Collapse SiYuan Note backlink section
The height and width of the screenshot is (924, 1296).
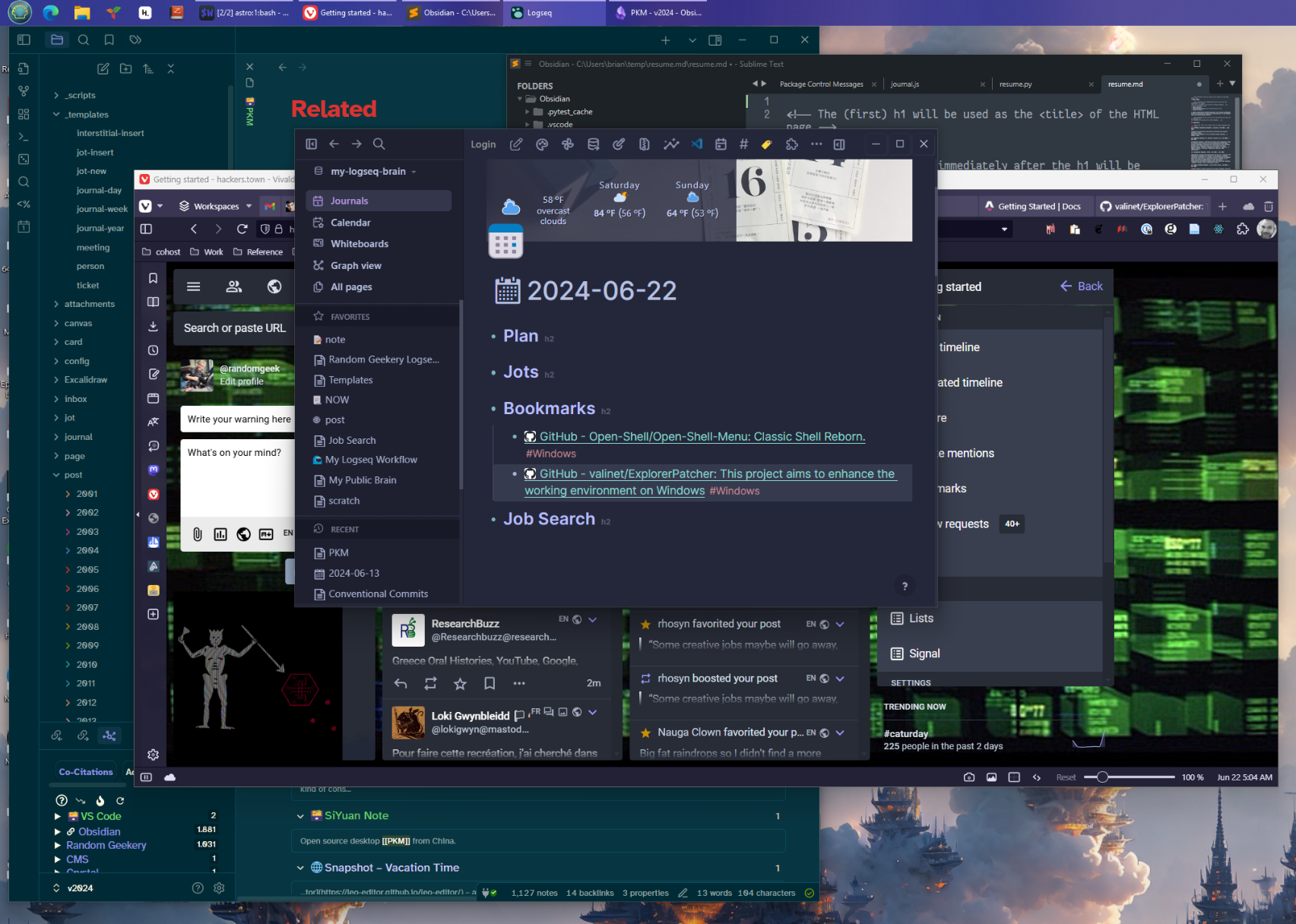[x=300, y=816]
